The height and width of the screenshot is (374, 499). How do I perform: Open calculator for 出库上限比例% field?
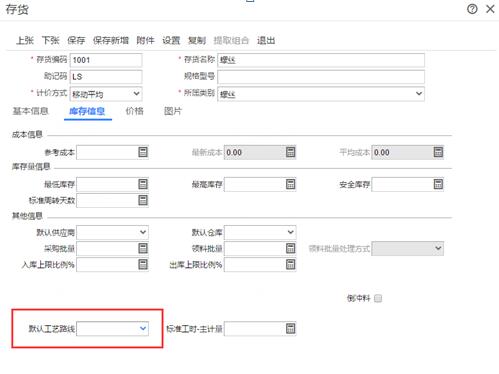(291, 264)
